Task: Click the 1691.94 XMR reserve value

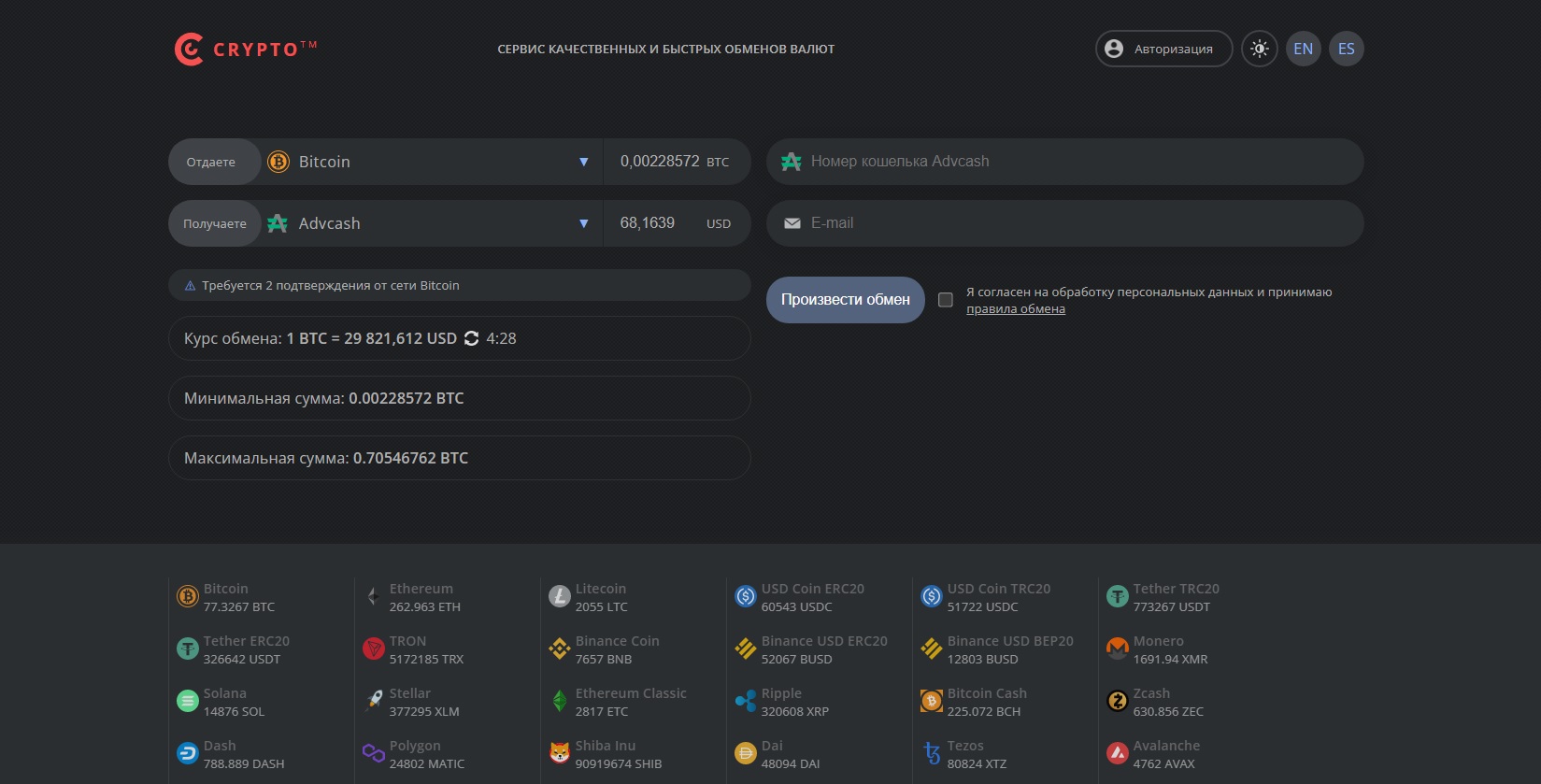Action: 1171,660
